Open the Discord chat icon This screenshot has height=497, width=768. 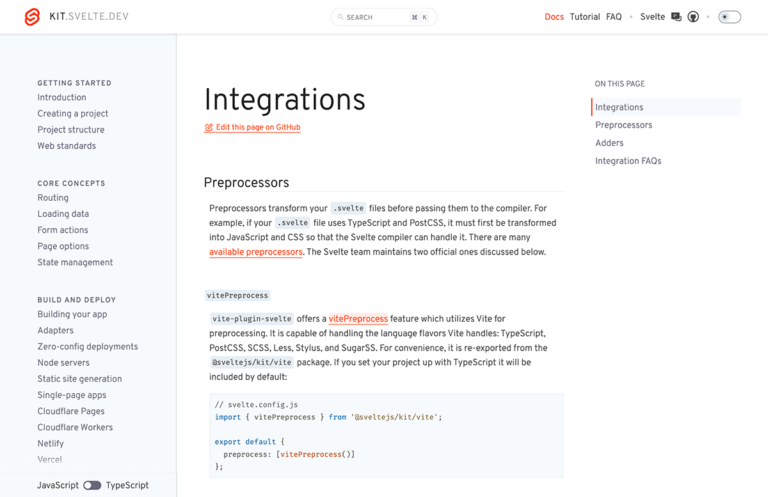coord(676,17)
